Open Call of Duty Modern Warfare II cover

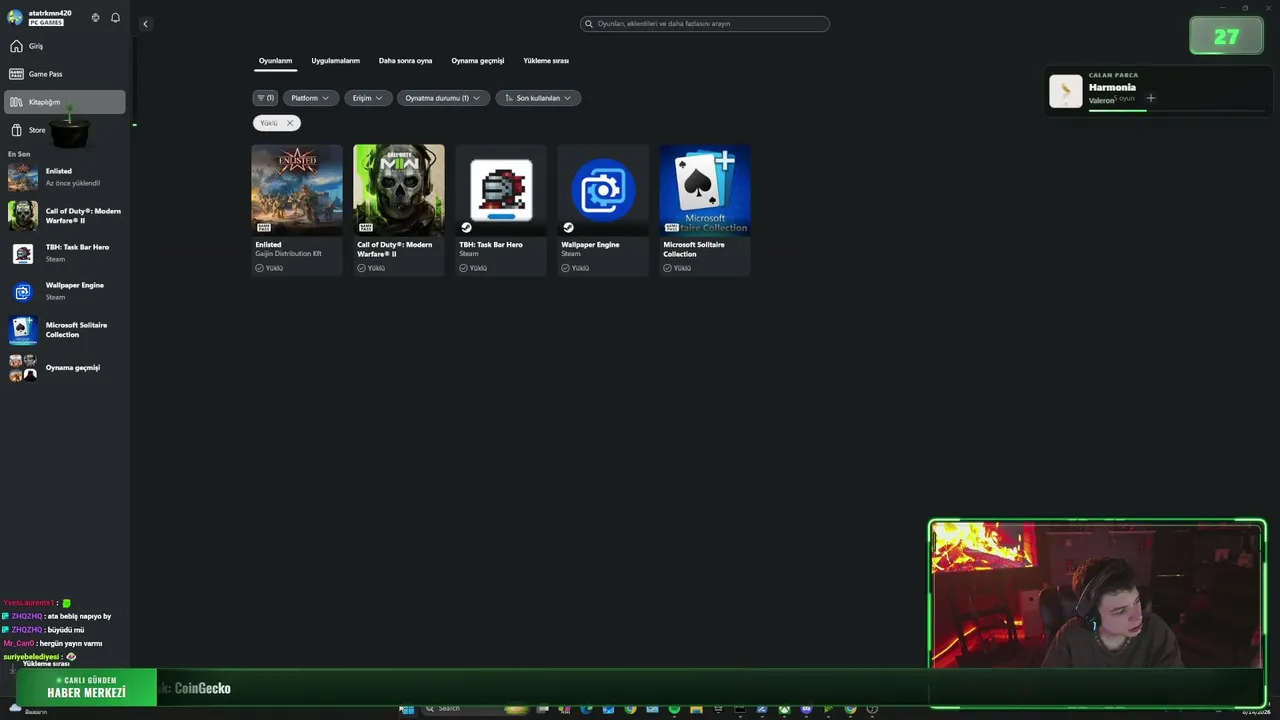399,190
